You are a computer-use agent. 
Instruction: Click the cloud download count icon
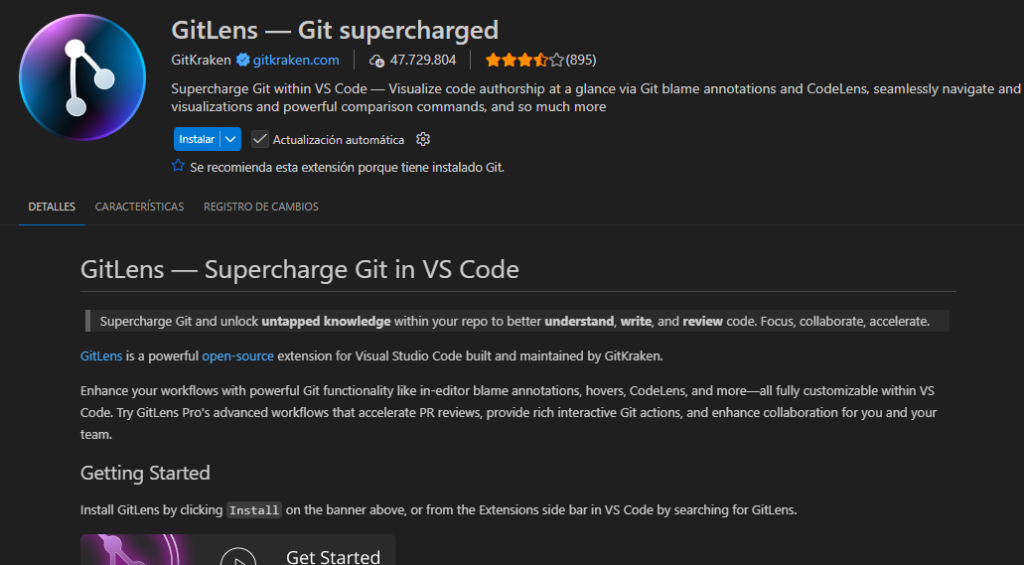pyautogui.click(x=377, y=60)
